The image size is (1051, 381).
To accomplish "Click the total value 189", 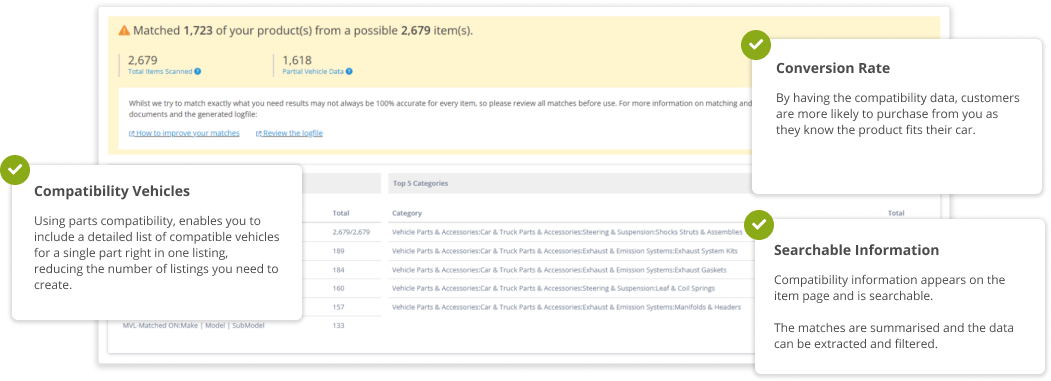I will click(x=338, y=251).
